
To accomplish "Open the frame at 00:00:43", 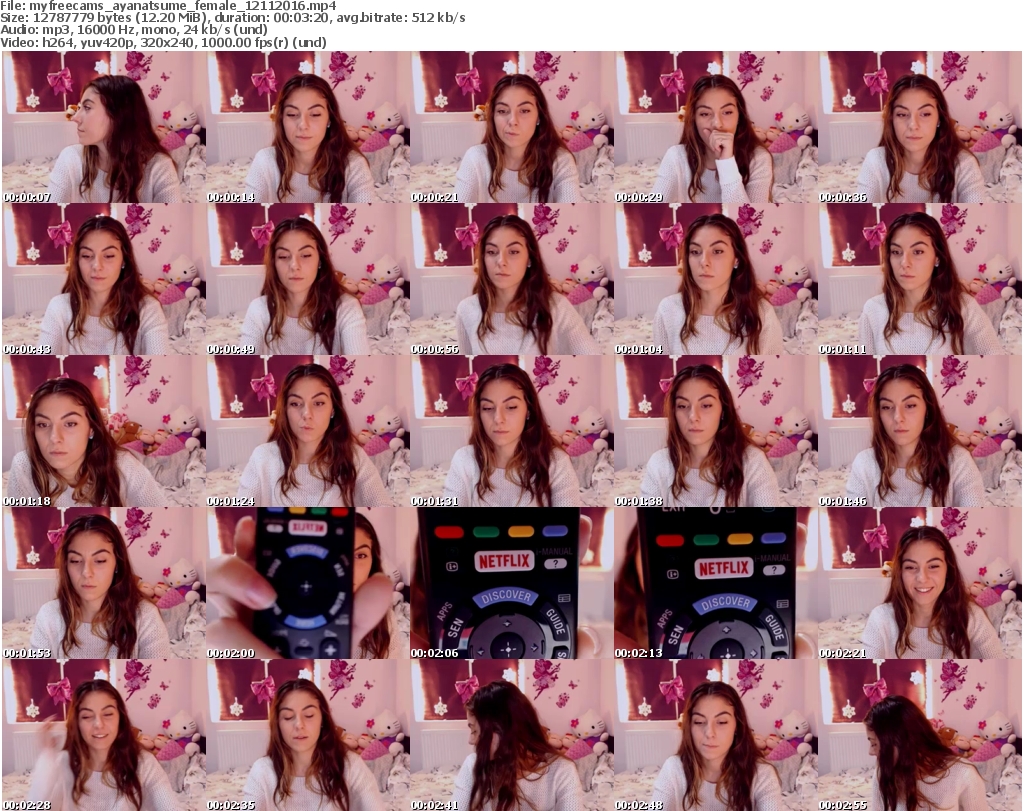I will [x=104, y=279].
